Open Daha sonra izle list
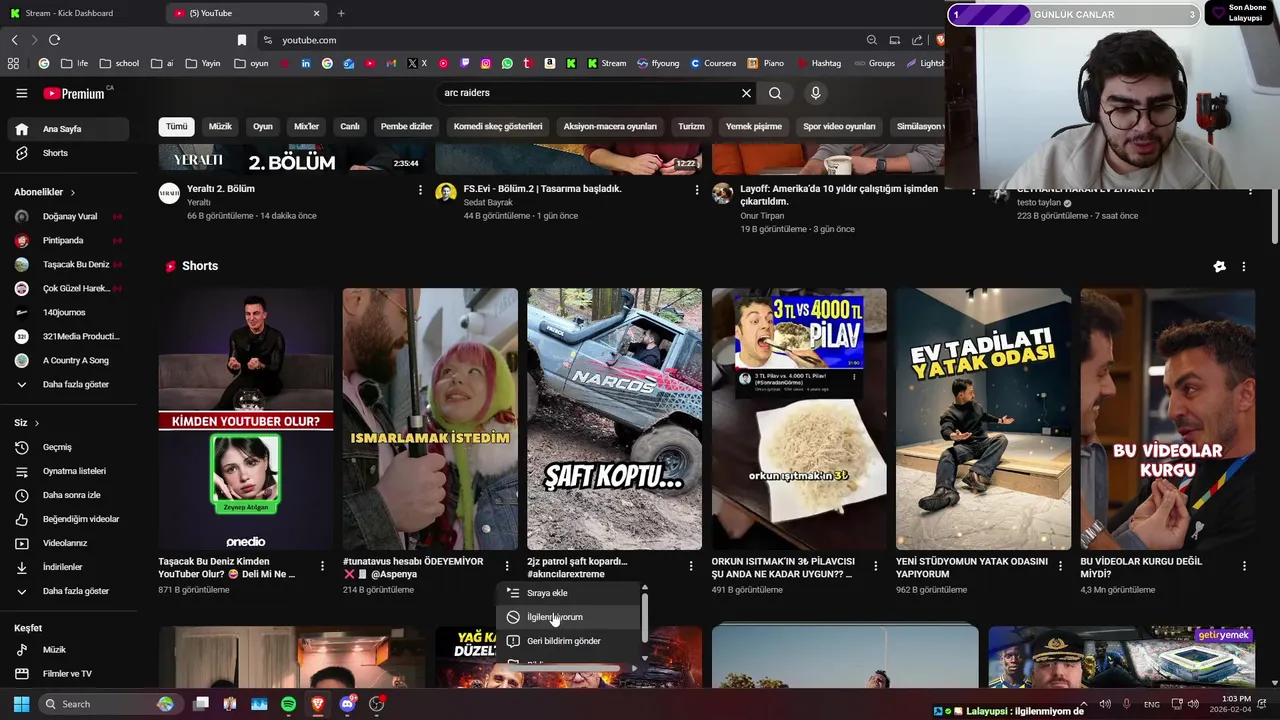The height and width of the screenshot is (720, 1280). pos(68,495)
